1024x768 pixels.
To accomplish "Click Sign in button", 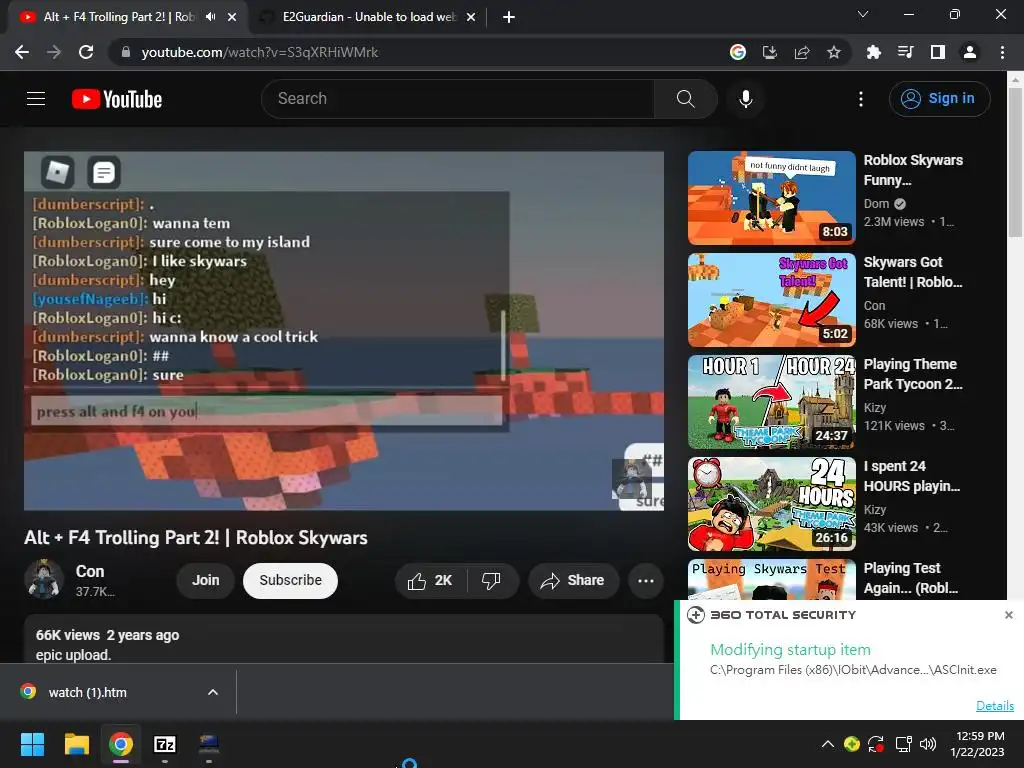I will point(939,99).
